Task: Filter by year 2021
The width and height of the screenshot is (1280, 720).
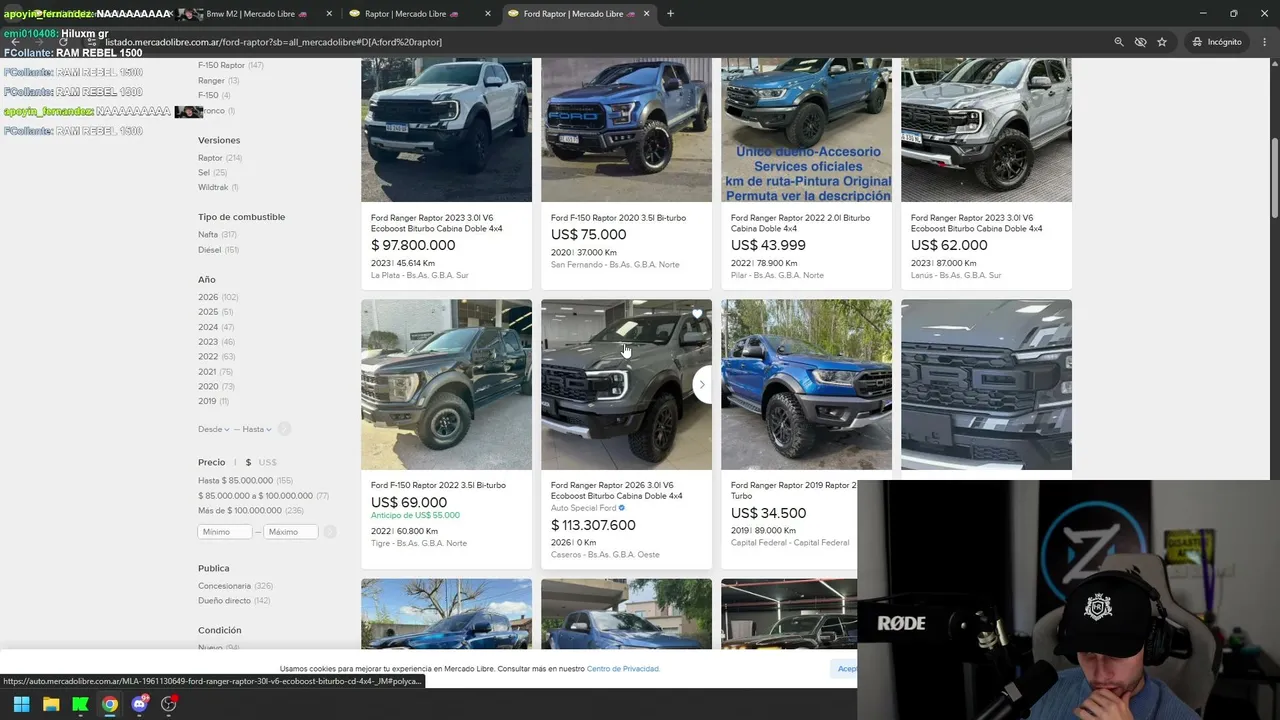Action: tap(207, 372)
